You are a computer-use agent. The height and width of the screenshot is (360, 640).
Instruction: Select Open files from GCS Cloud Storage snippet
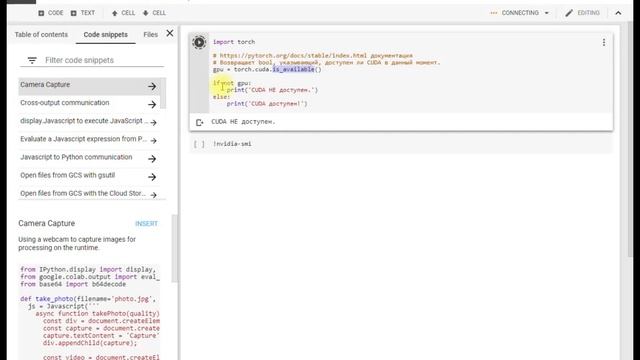coord(89,193)
